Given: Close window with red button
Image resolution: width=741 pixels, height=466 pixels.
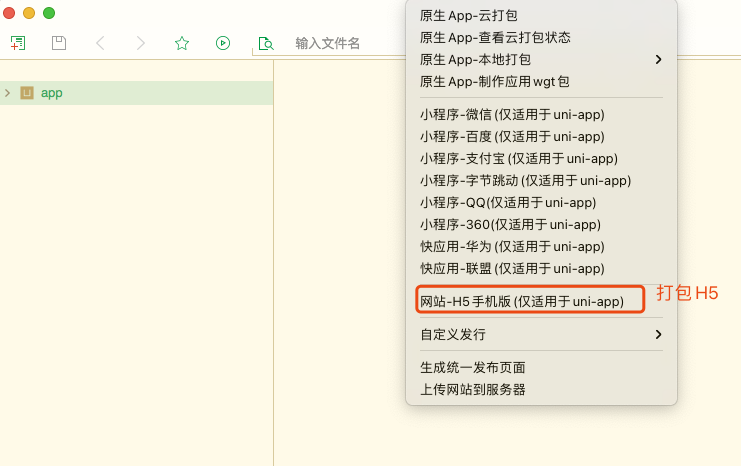Looking at the screenshot, I should click(x=9, y=13).
